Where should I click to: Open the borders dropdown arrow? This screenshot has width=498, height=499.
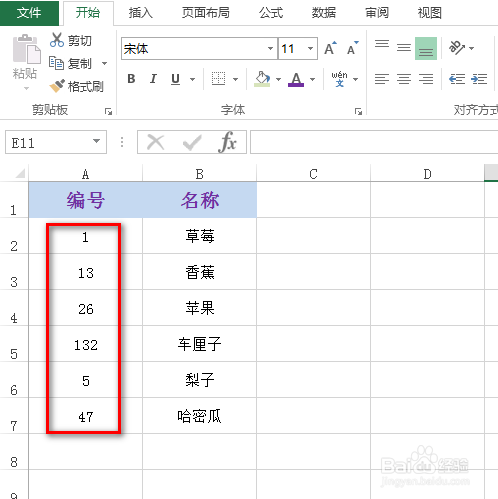[x=235, y=79]
